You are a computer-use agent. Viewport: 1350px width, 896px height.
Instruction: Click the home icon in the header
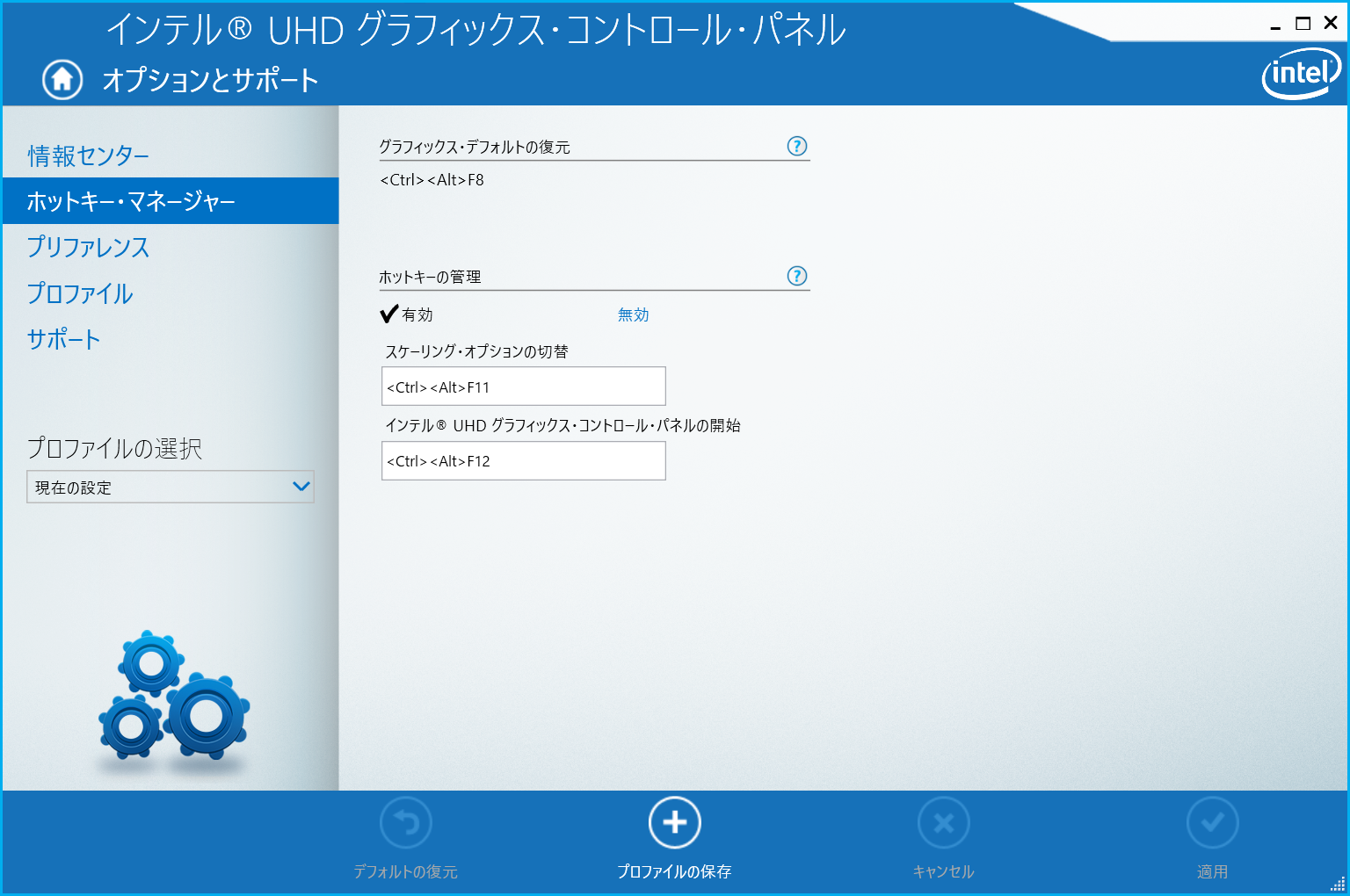[x=62, y=80]
